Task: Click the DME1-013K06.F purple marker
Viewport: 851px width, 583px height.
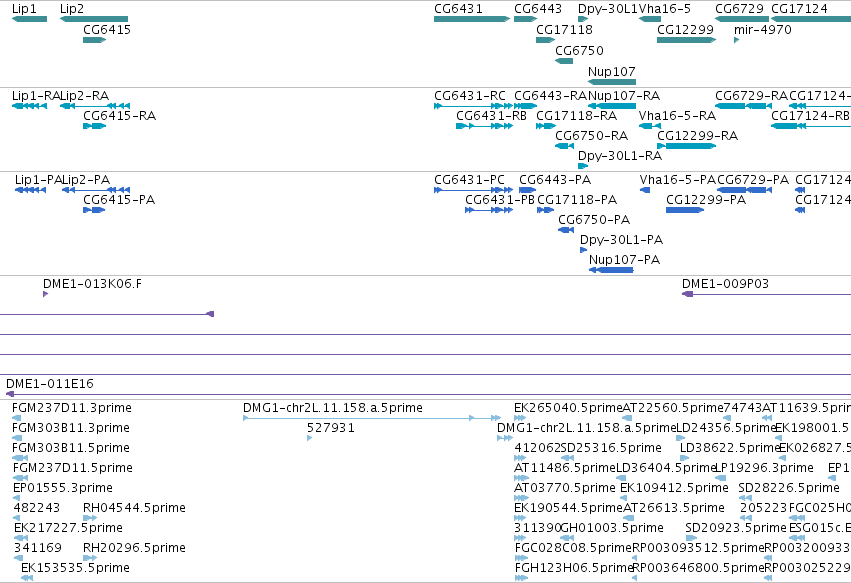Action: coord(46,294)
